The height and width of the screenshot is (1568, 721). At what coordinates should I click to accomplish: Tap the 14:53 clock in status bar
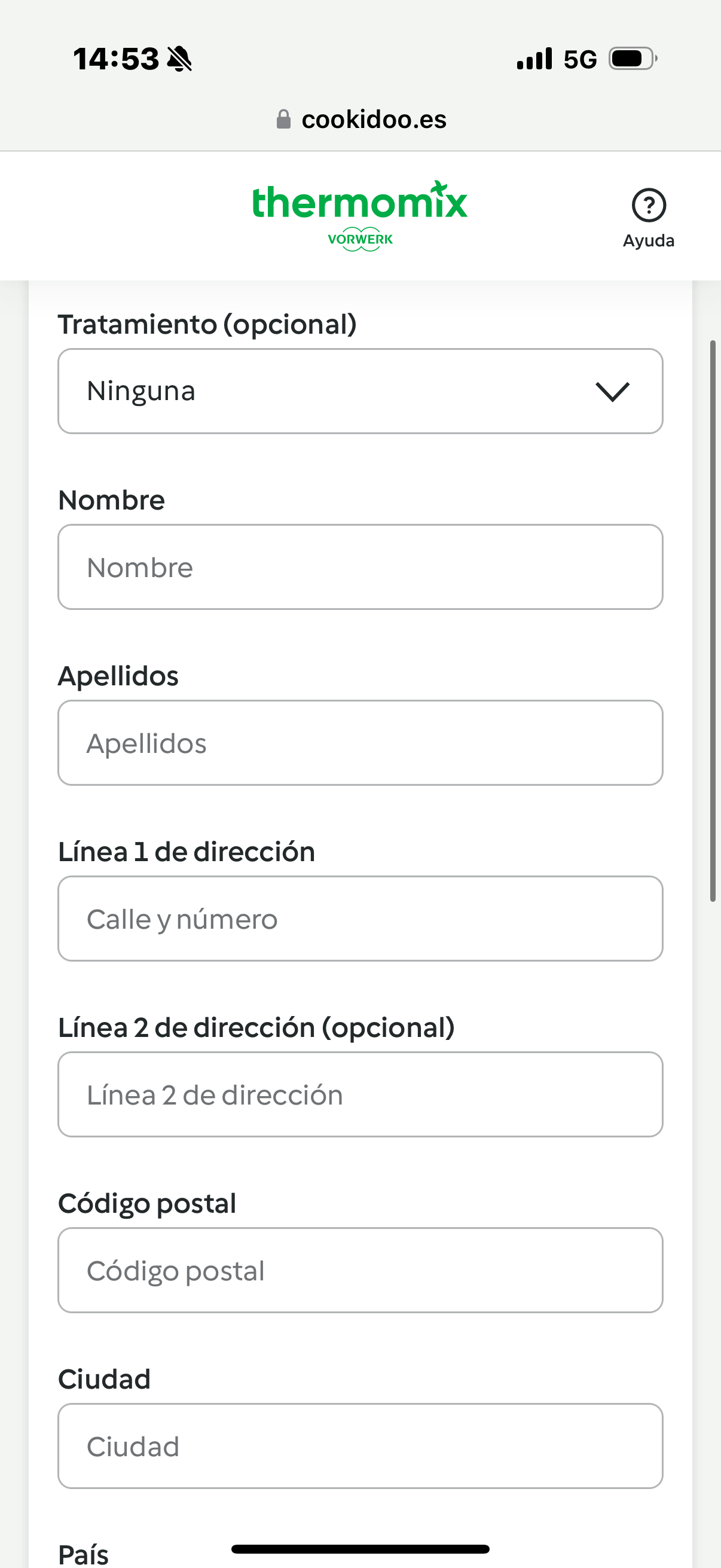pos(115,60)
